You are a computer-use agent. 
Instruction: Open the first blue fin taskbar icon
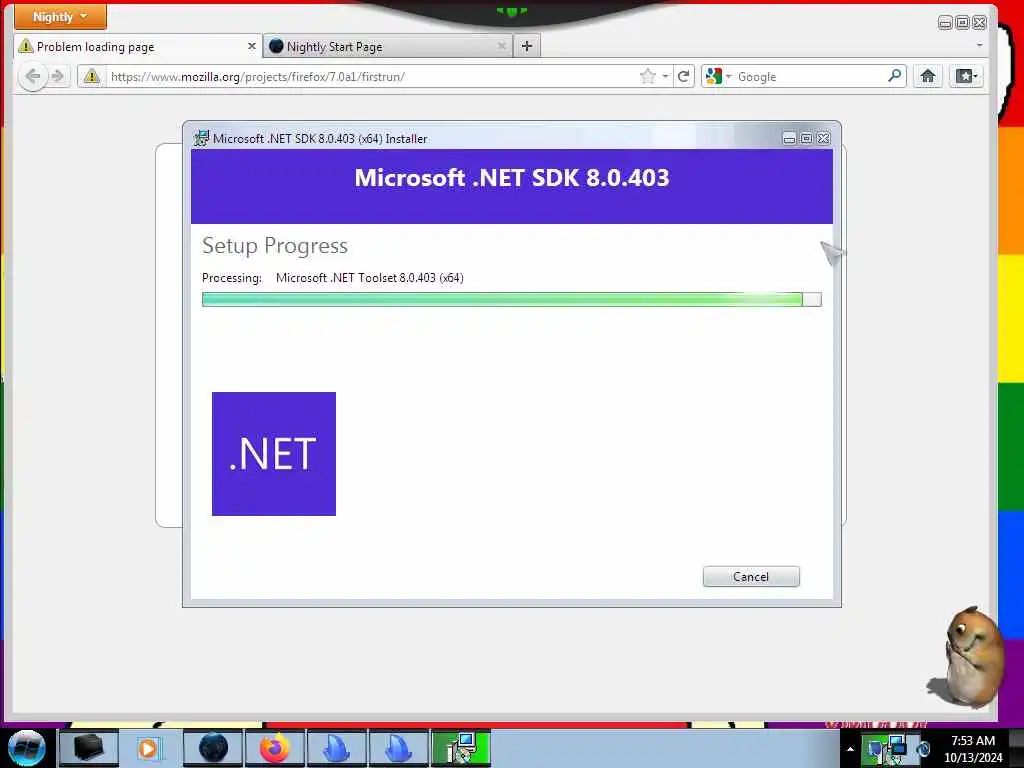point(337,748)
